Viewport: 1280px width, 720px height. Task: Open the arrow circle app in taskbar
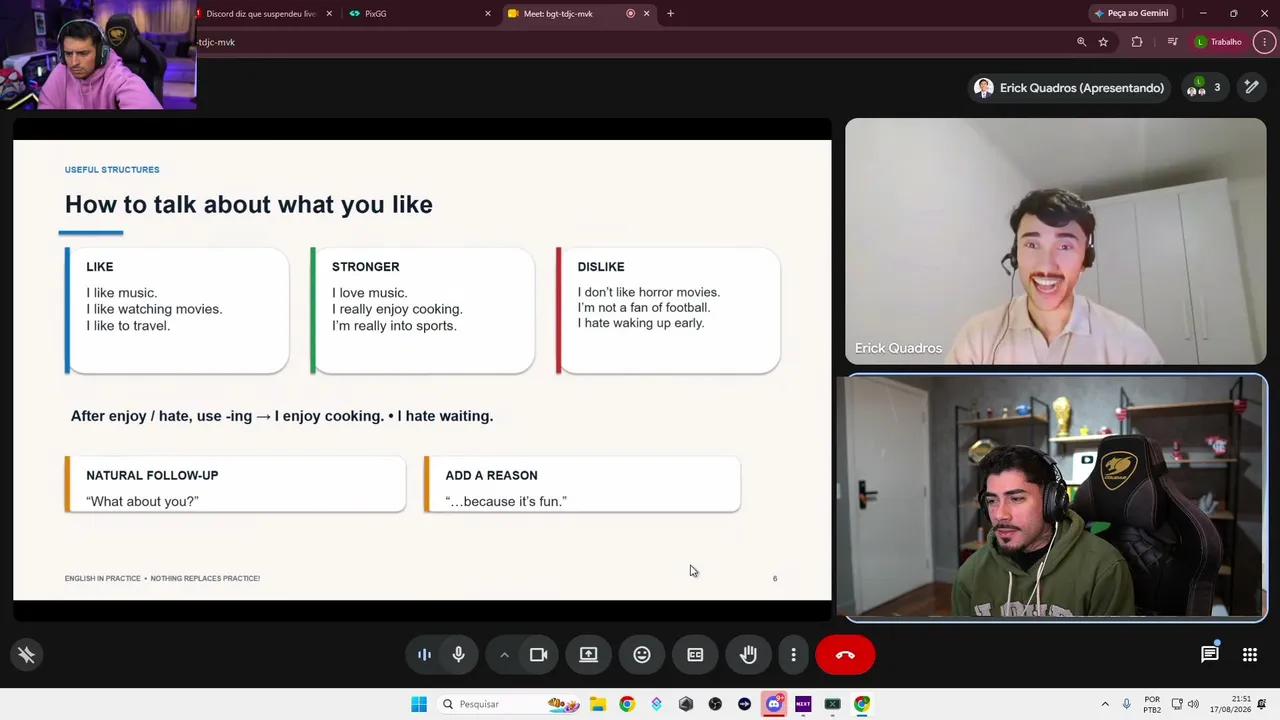pos(744,704)
